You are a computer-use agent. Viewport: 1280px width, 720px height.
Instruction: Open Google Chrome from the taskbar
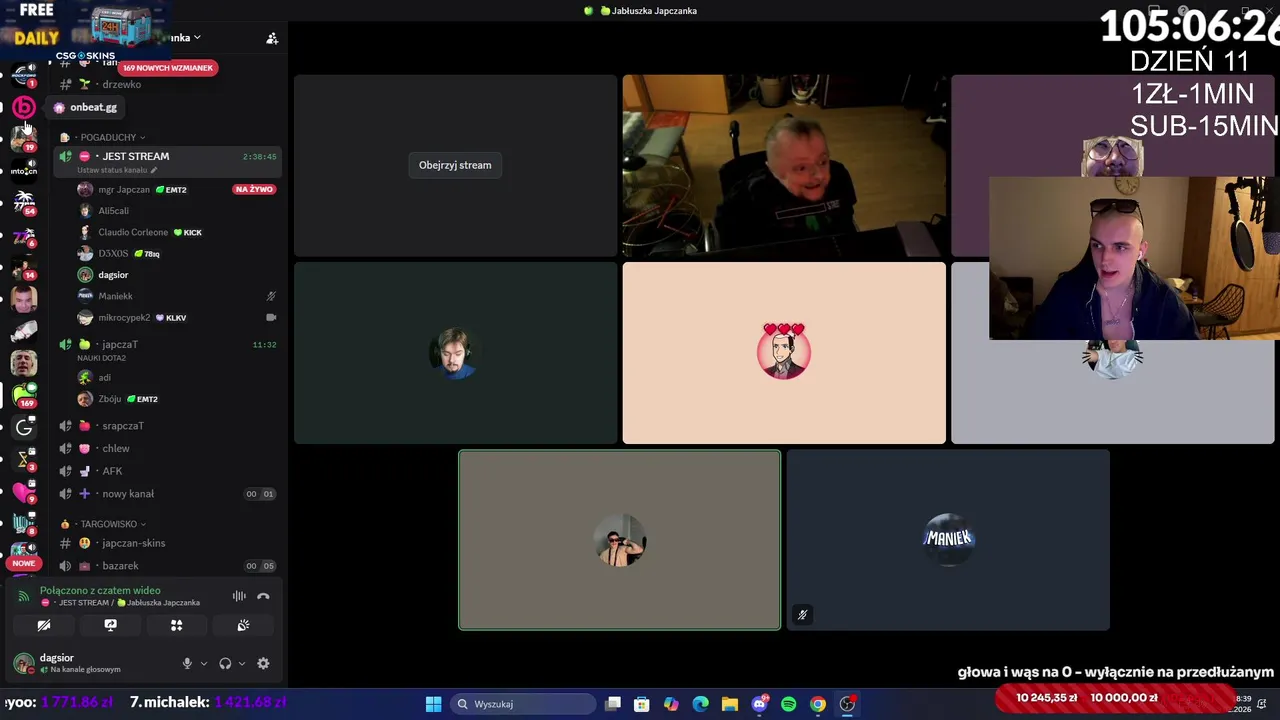pyautogui.click(x=818, y=704)
